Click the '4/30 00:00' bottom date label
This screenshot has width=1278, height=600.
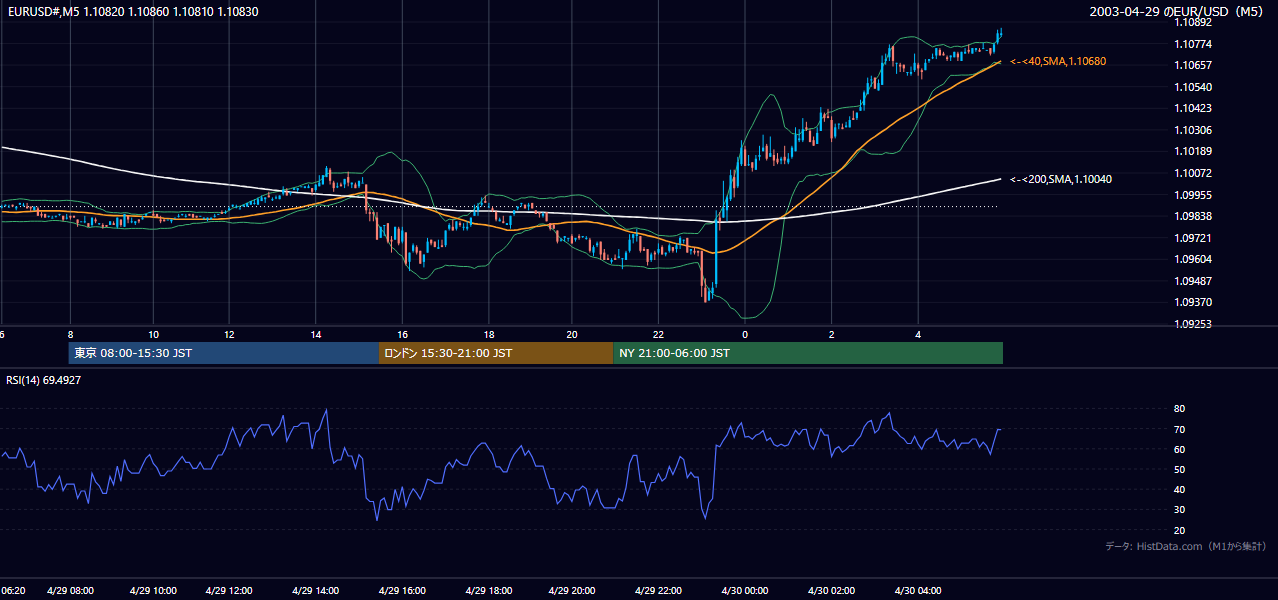pos(745,590)
